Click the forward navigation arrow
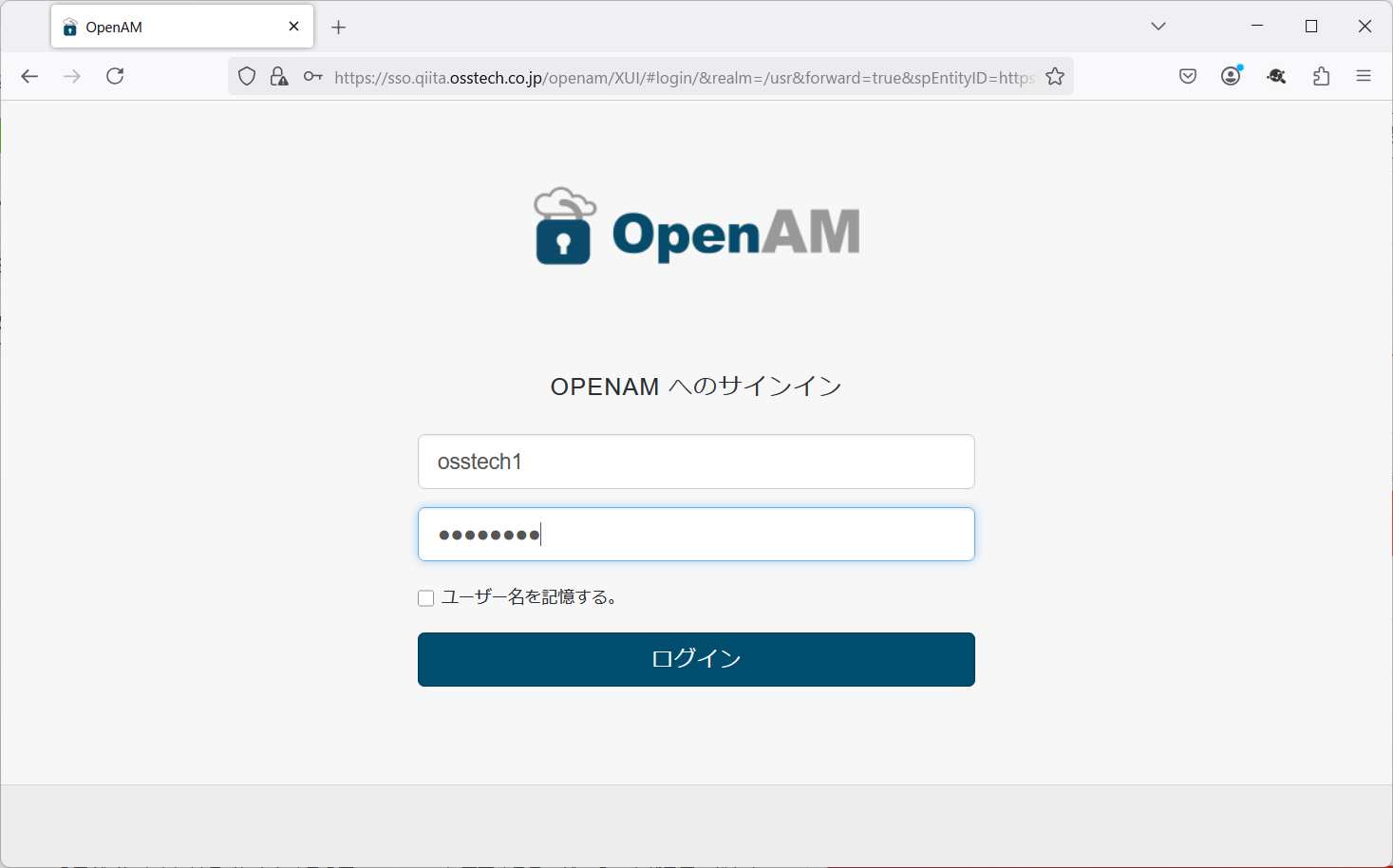 [72, 76]
